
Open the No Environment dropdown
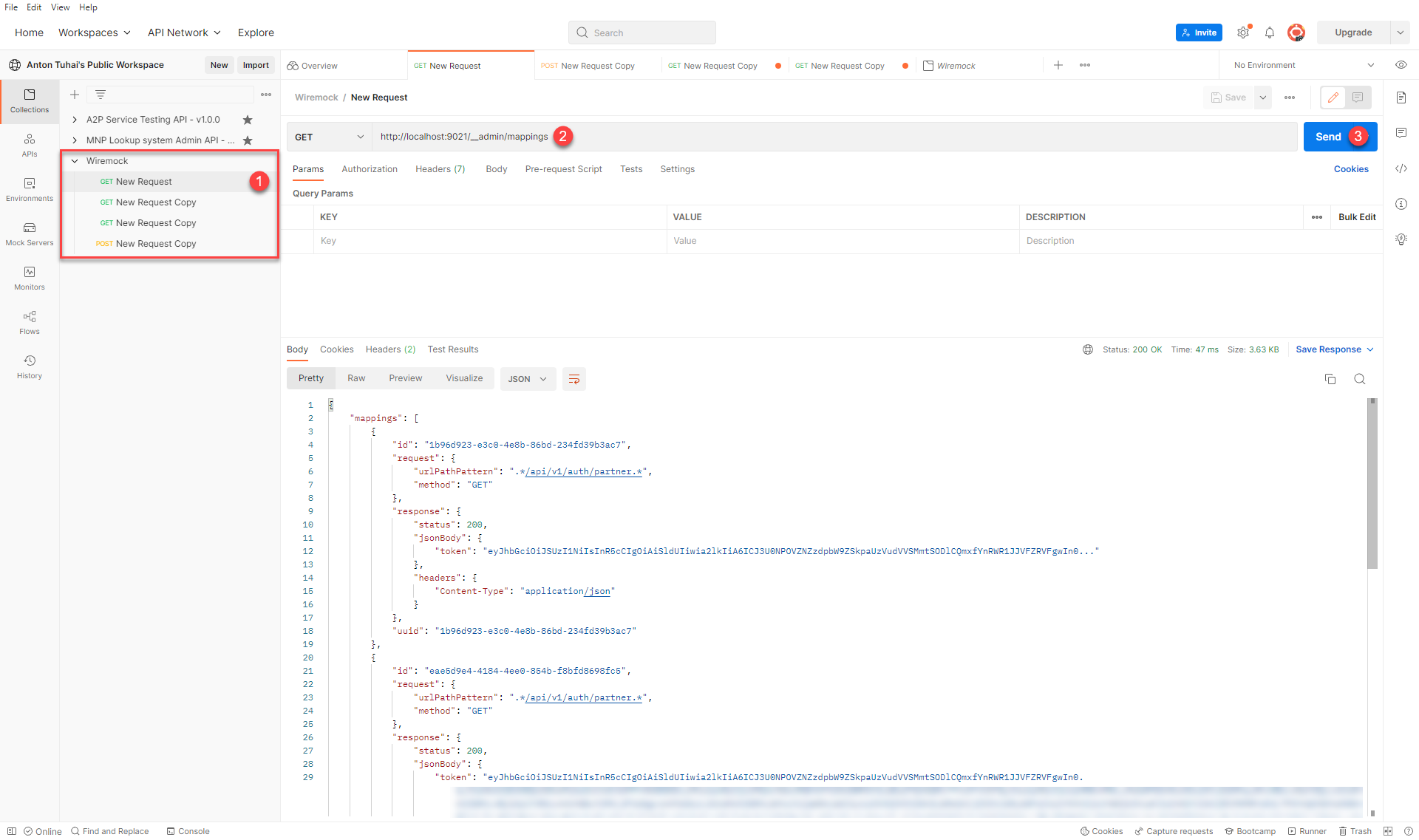coord(1304,65)
